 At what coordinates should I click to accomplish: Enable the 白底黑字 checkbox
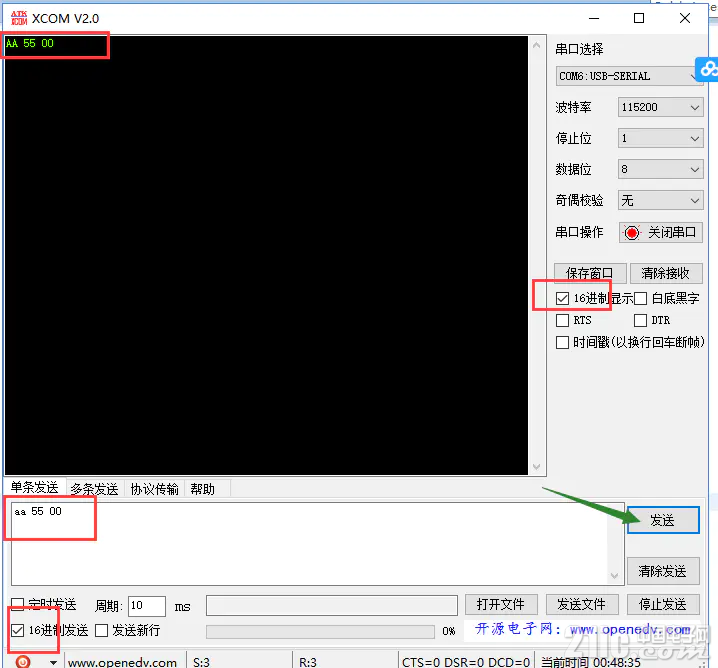(x=640, y=299)
